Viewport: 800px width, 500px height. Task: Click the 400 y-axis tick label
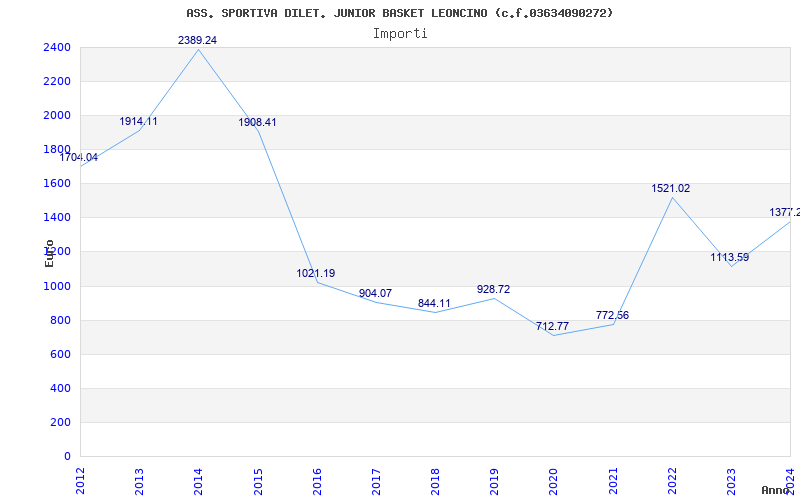click(61, 388)
